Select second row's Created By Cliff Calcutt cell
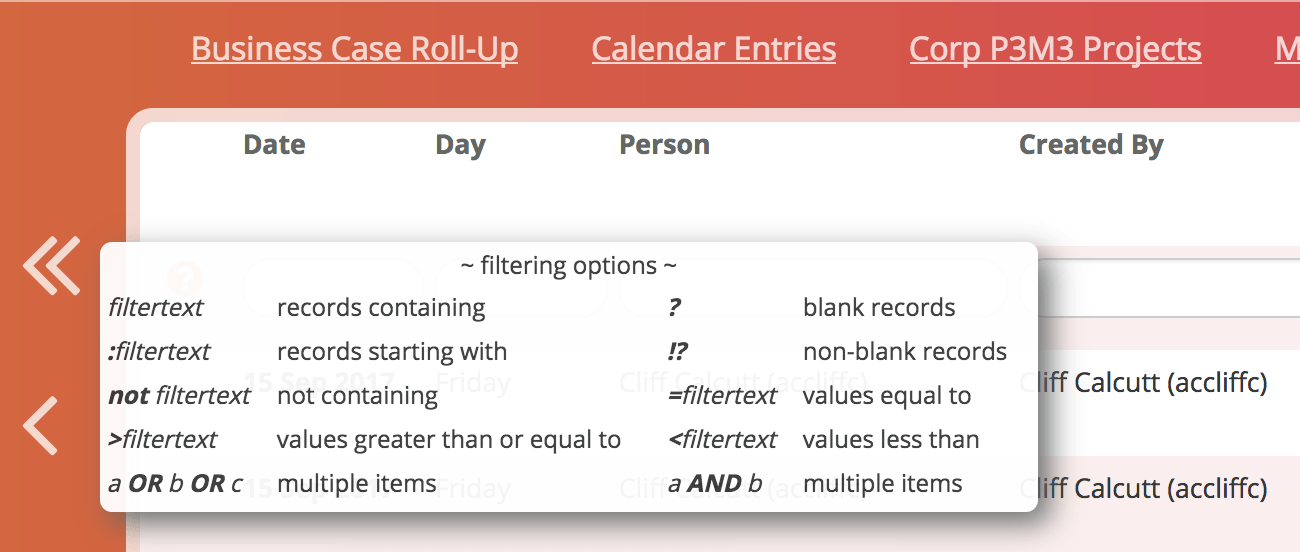Image resolution: width=1300 pixels, height=552 pixels. point(1143,488)
